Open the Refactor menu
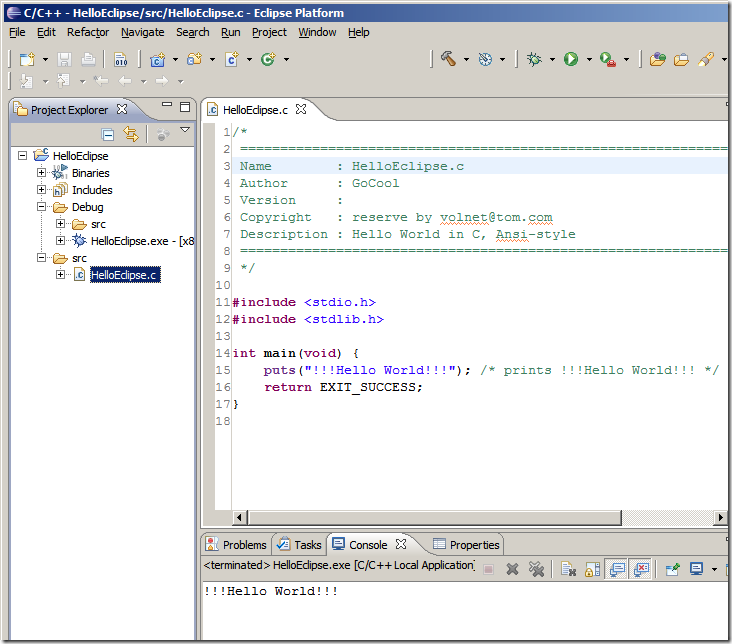This screenshot has height=644, width=732. point(88,32)
